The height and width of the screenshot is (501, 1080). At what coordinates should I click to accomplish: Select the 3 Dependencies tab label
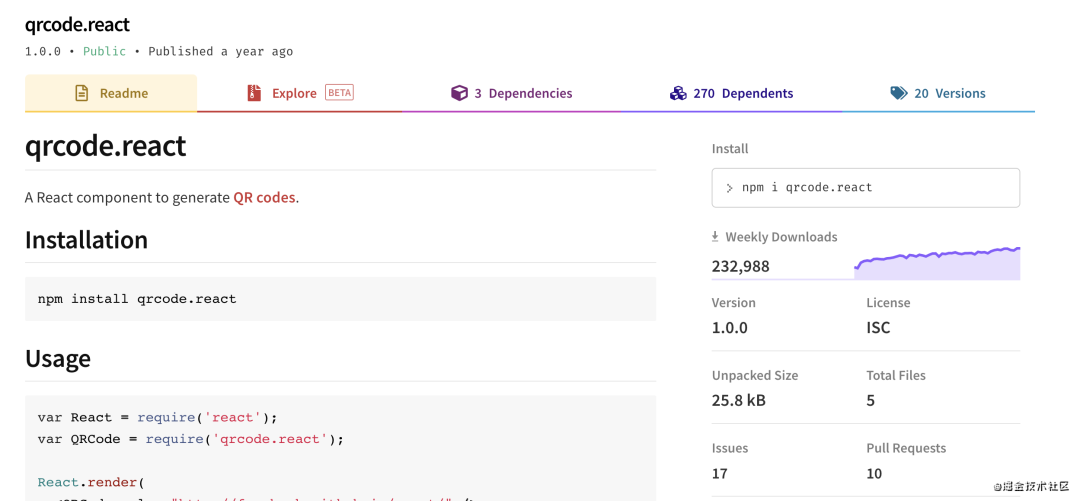pyautogui.click(x=523, y=93)
